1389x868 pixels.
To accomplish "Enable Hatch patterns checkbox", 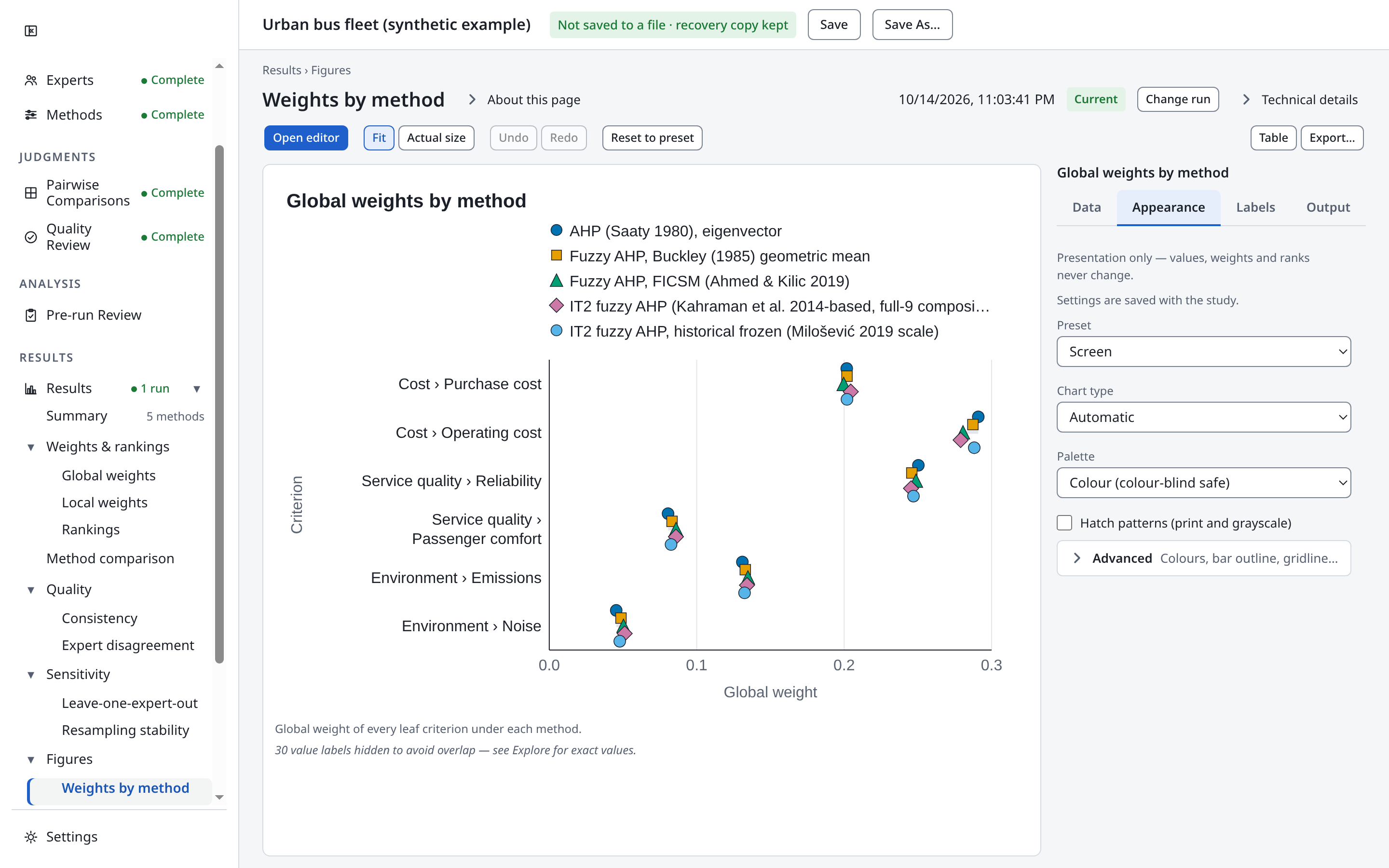I will point(1064,523).
